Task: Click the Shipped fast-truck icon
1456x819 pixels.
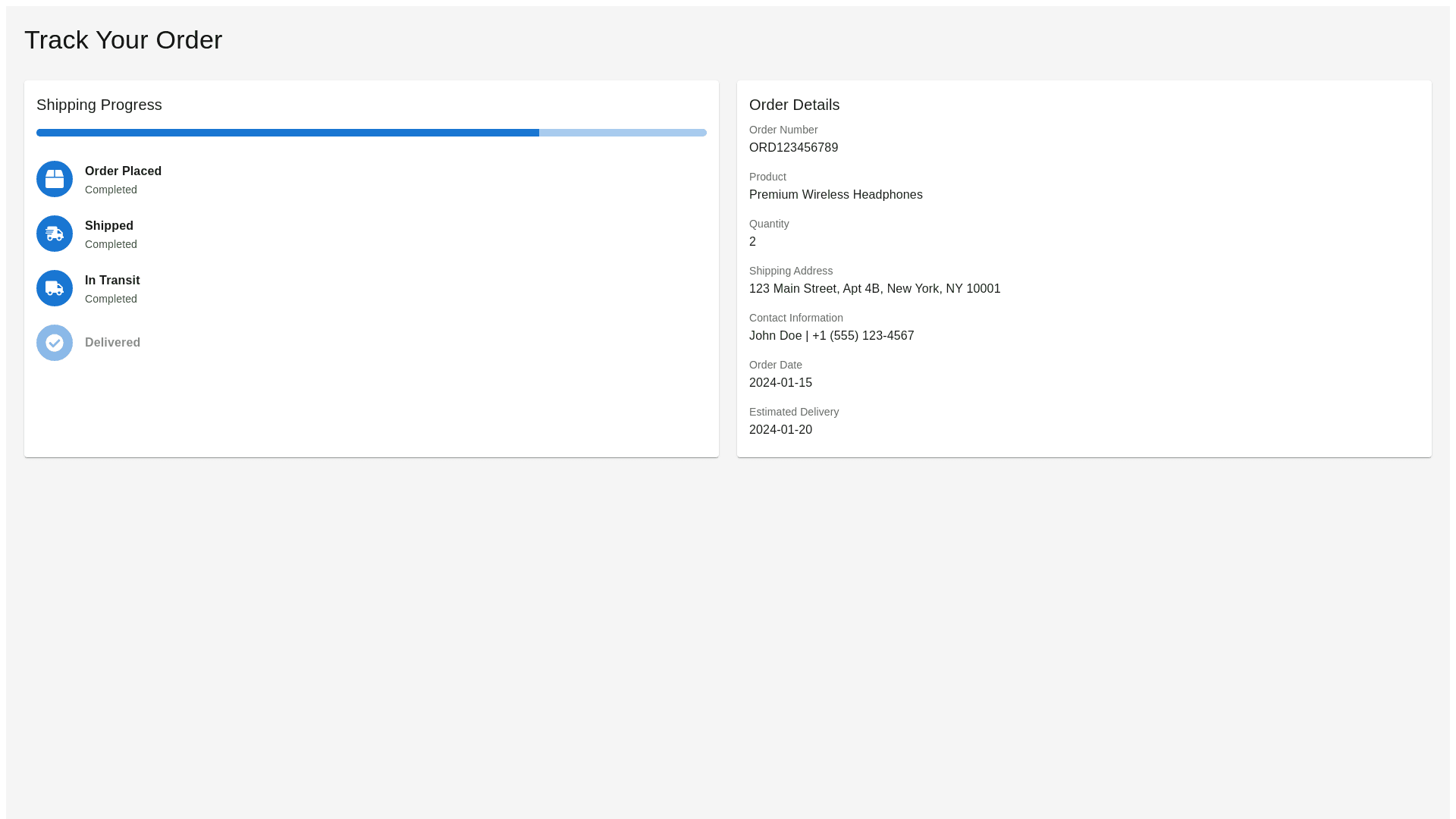Action: [x=55, y=234]
